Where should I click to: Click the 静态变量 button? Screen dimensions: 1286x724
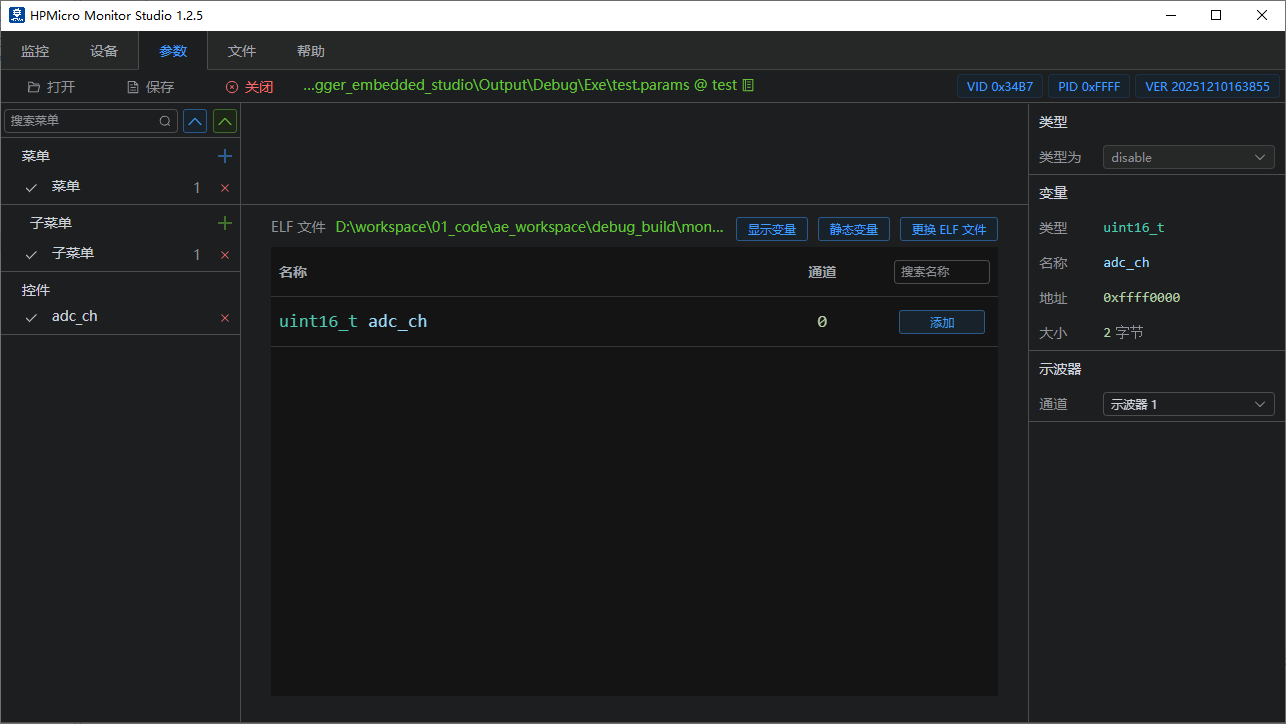(854, 229)
